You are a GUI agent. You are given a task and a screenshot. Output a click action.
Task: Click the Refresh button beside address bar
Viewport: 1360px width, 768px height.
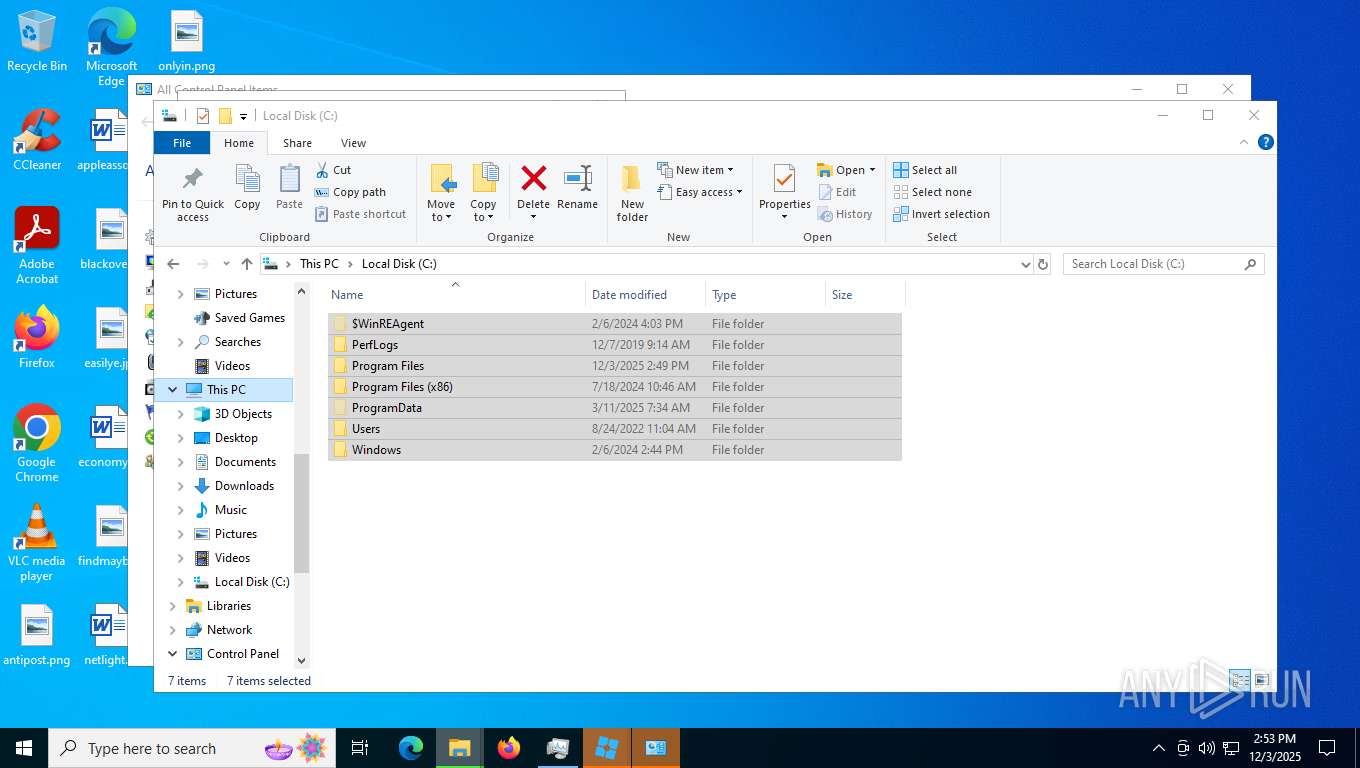pos(1043,264)
